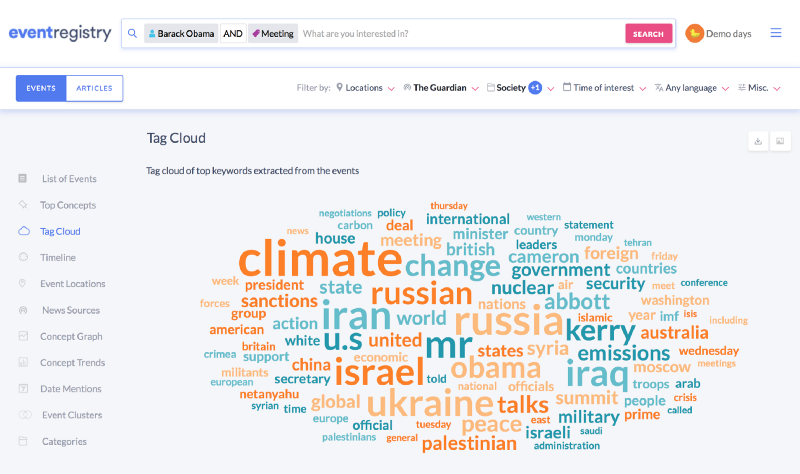Click the orange word climate in cloud
Viewport: 800px width, 474px height.
pos(320,259)
